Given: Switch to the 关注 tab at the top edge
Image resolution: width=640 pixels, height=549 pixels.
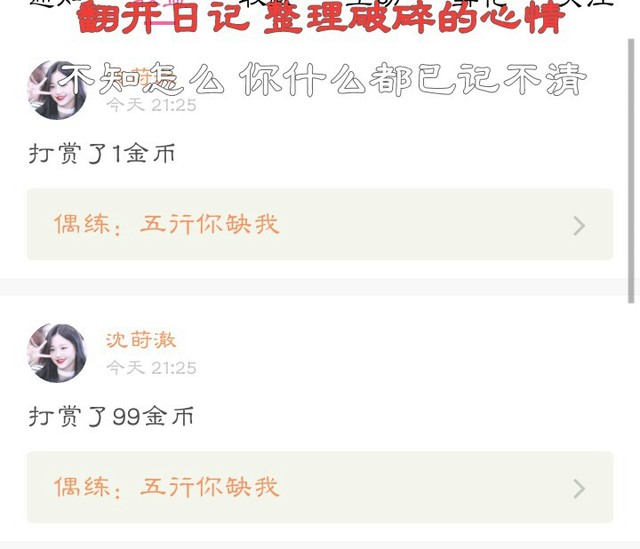Looking at the screenshot, I should click(586, 3).
